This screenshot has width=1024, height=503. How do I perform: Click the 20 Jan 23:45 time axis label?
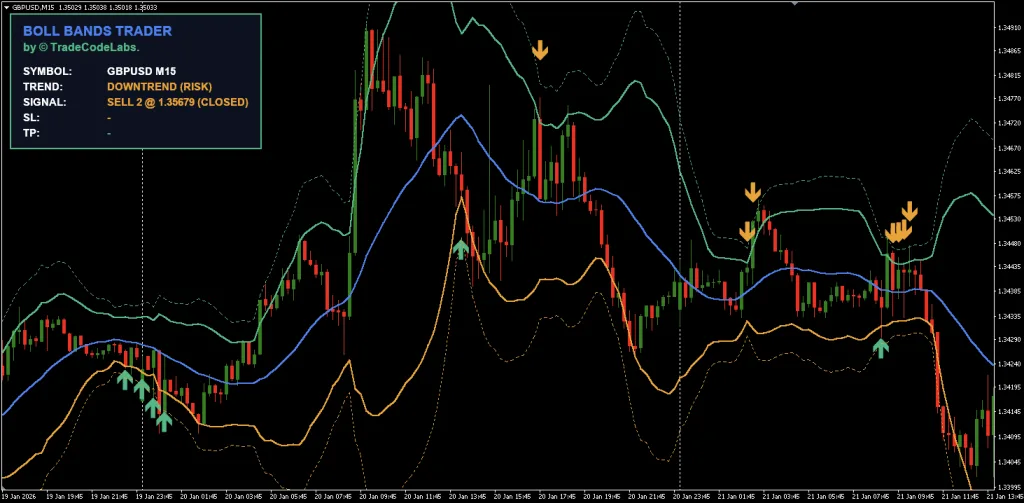click(692, 496)
